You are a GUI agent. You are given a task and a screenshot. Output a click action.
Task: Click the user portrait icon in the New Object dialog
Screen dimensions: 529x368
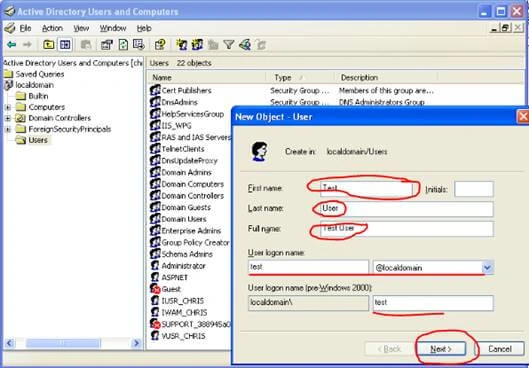259,151
